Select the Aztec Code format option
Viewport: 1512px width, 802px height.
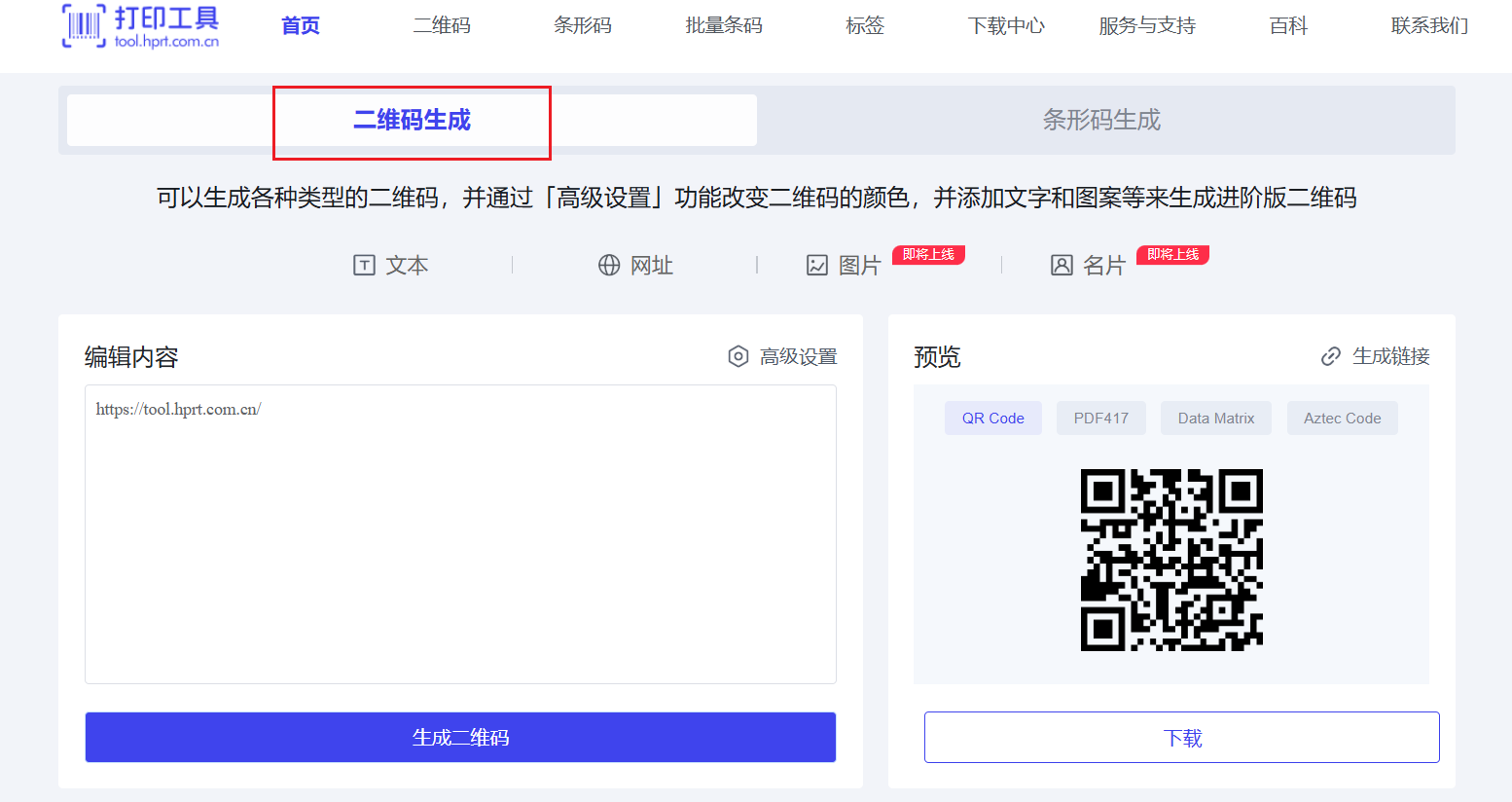tap(1343, 418)
